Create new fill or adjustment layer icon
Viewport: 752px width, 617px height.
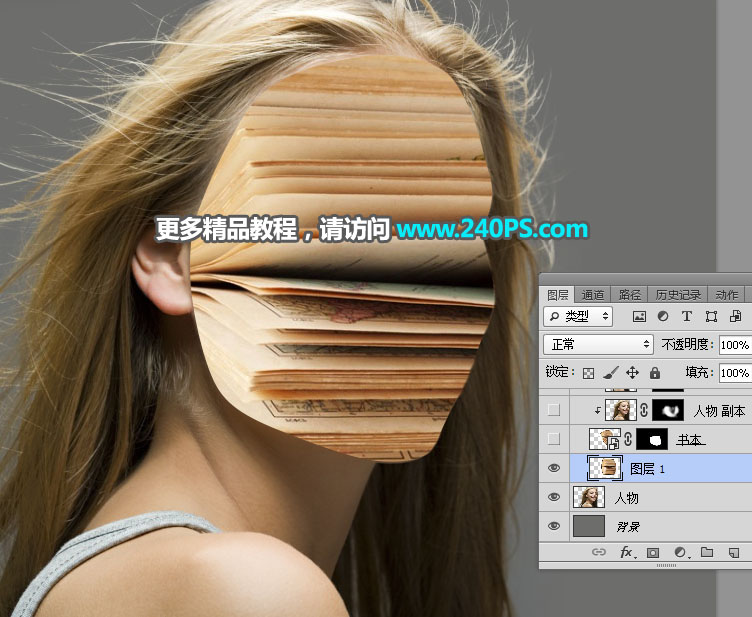pos(681,553)
